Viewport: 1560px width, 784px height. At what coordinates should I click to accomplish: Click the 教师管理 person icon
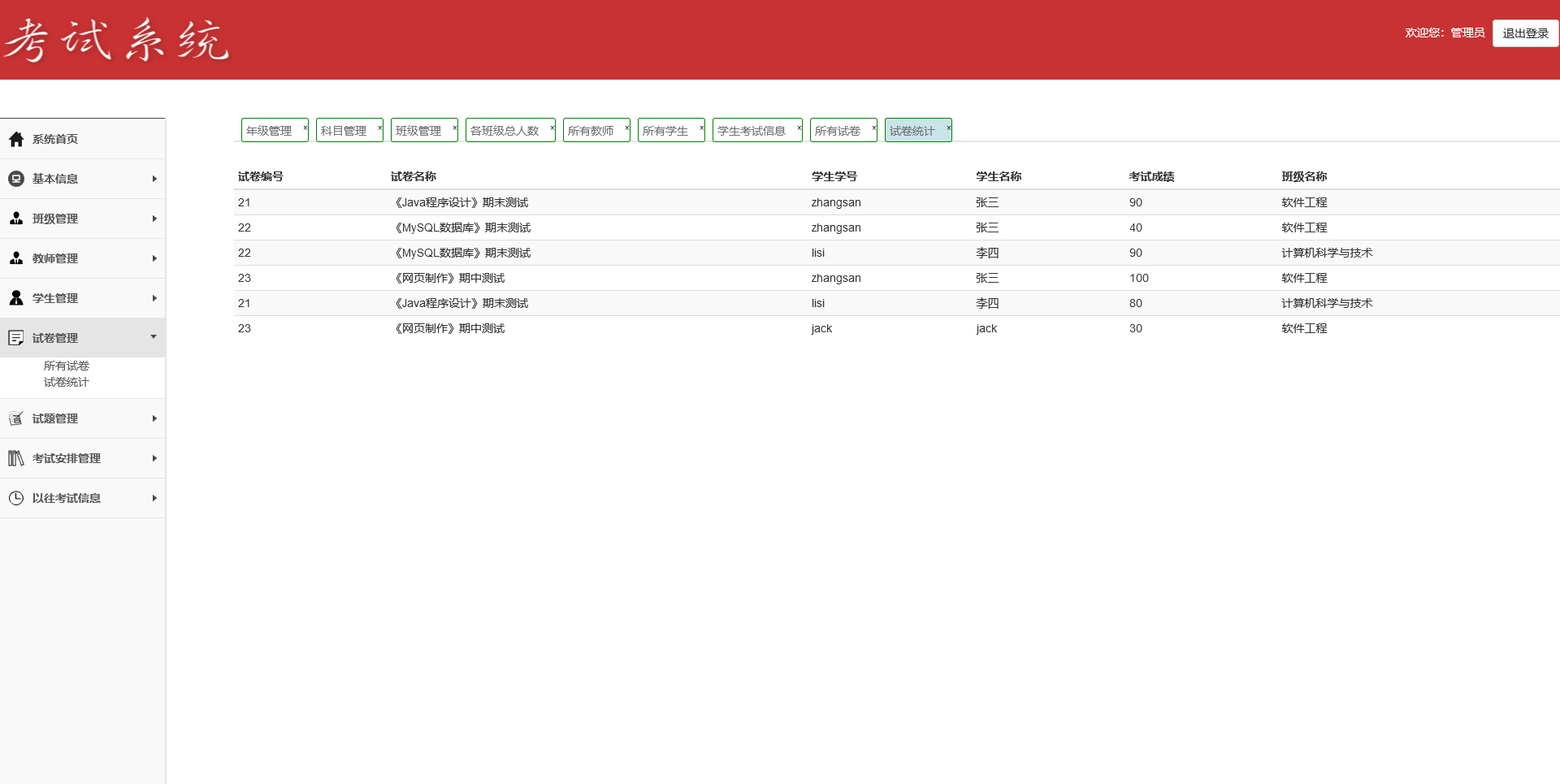tap(16, 258)
